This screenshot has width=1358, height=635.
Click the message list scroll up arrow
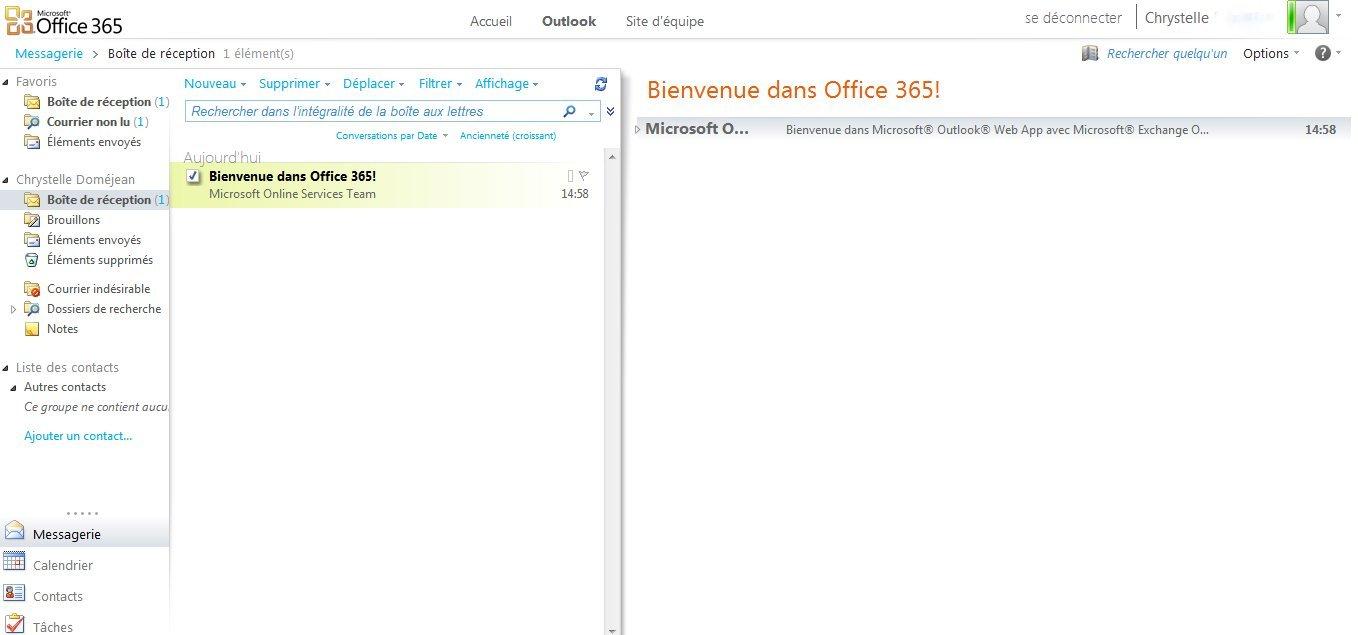tap(612, 155)
